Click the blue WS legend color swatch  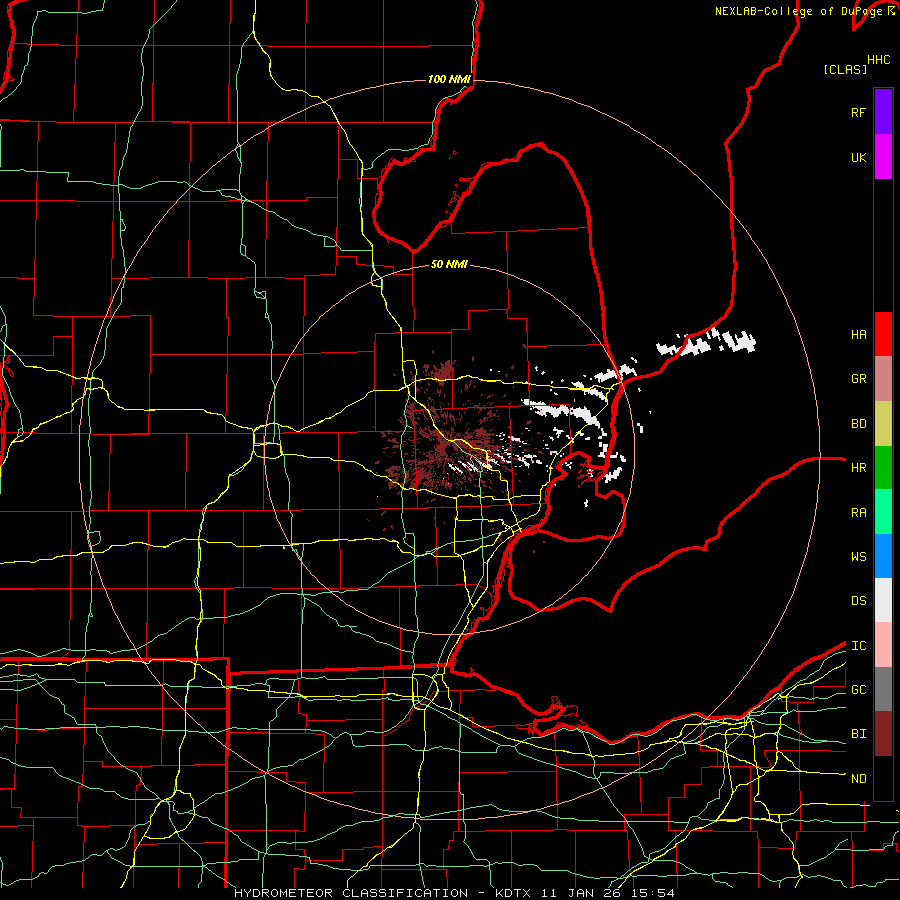tap(883, 556)
